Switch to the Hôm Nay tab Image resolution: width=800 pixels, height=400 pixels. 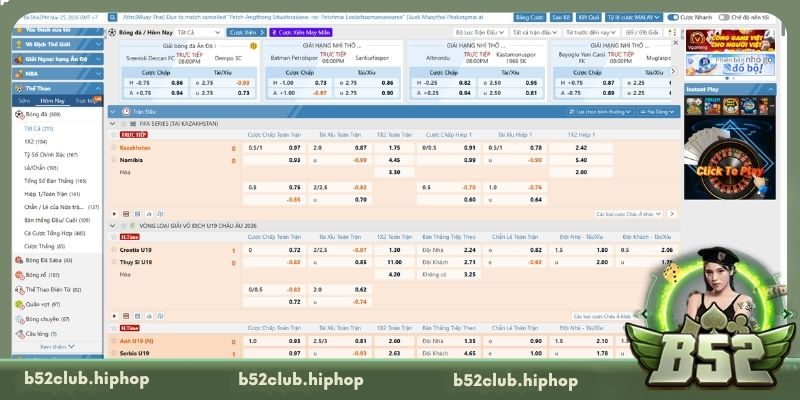53,101
